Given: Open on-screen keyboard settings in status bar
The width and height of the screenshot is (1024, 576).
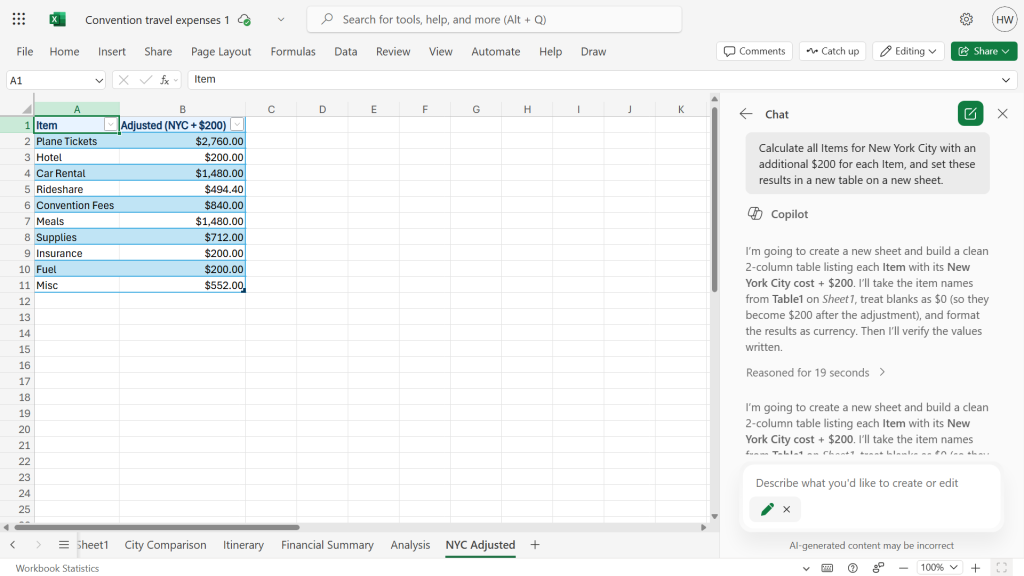Looking at the screenshot, I should coord(827,567).
